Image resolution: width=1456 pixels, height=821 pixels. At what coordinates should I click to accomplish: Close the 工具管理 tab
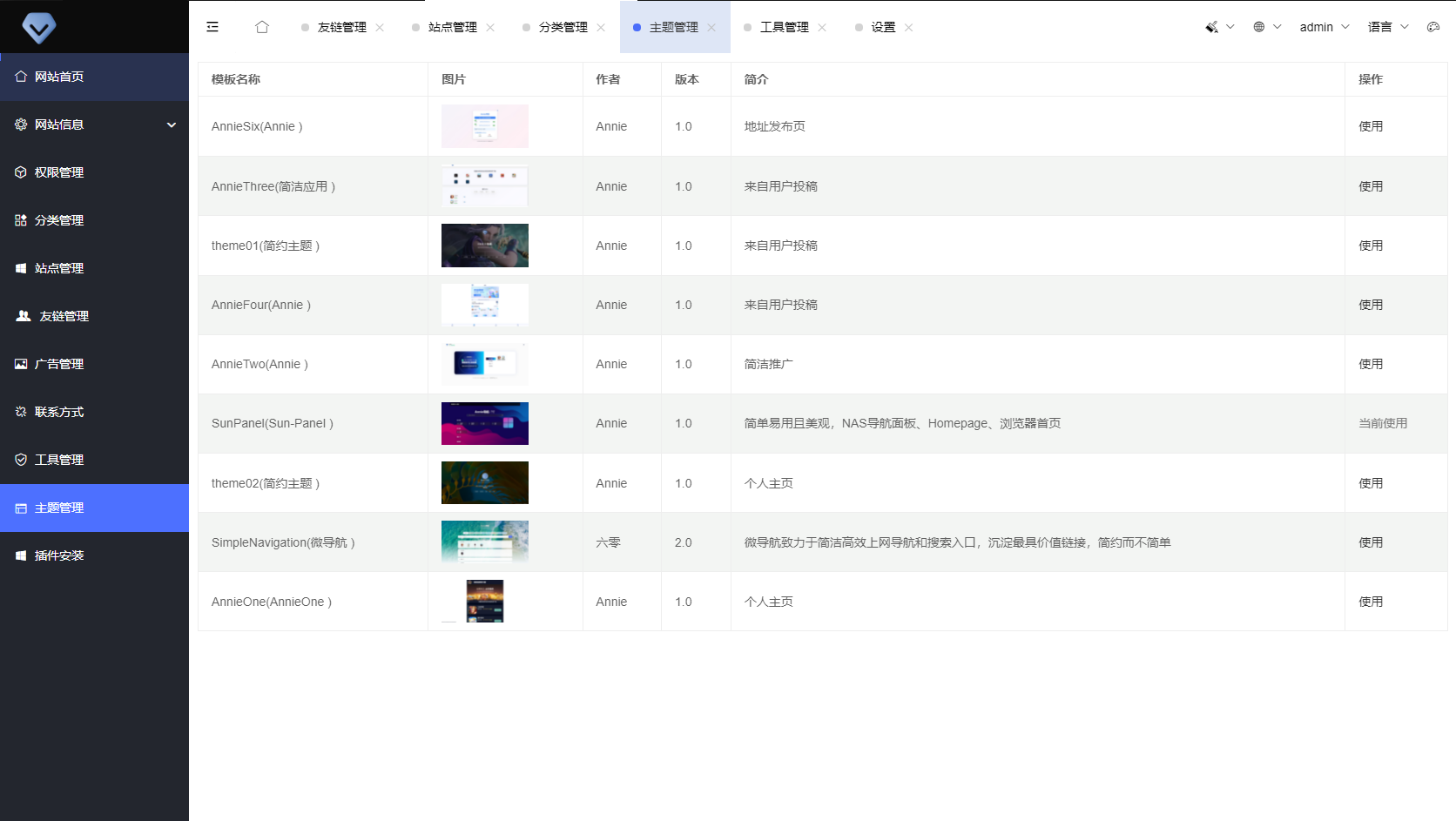(822, 28)
